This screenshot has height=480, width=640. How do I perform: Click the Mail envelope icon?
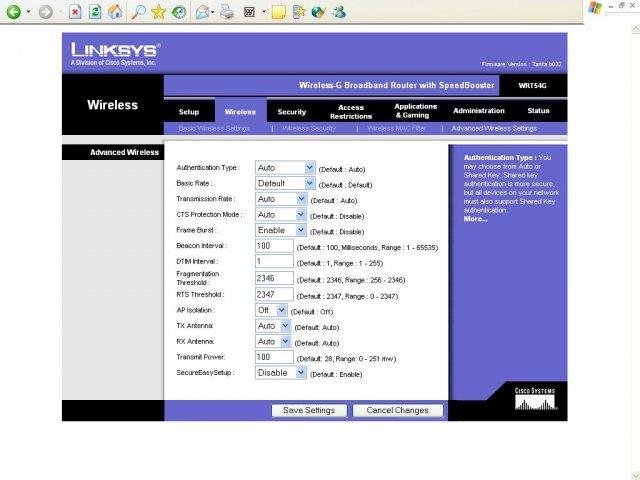coord(202,12)
